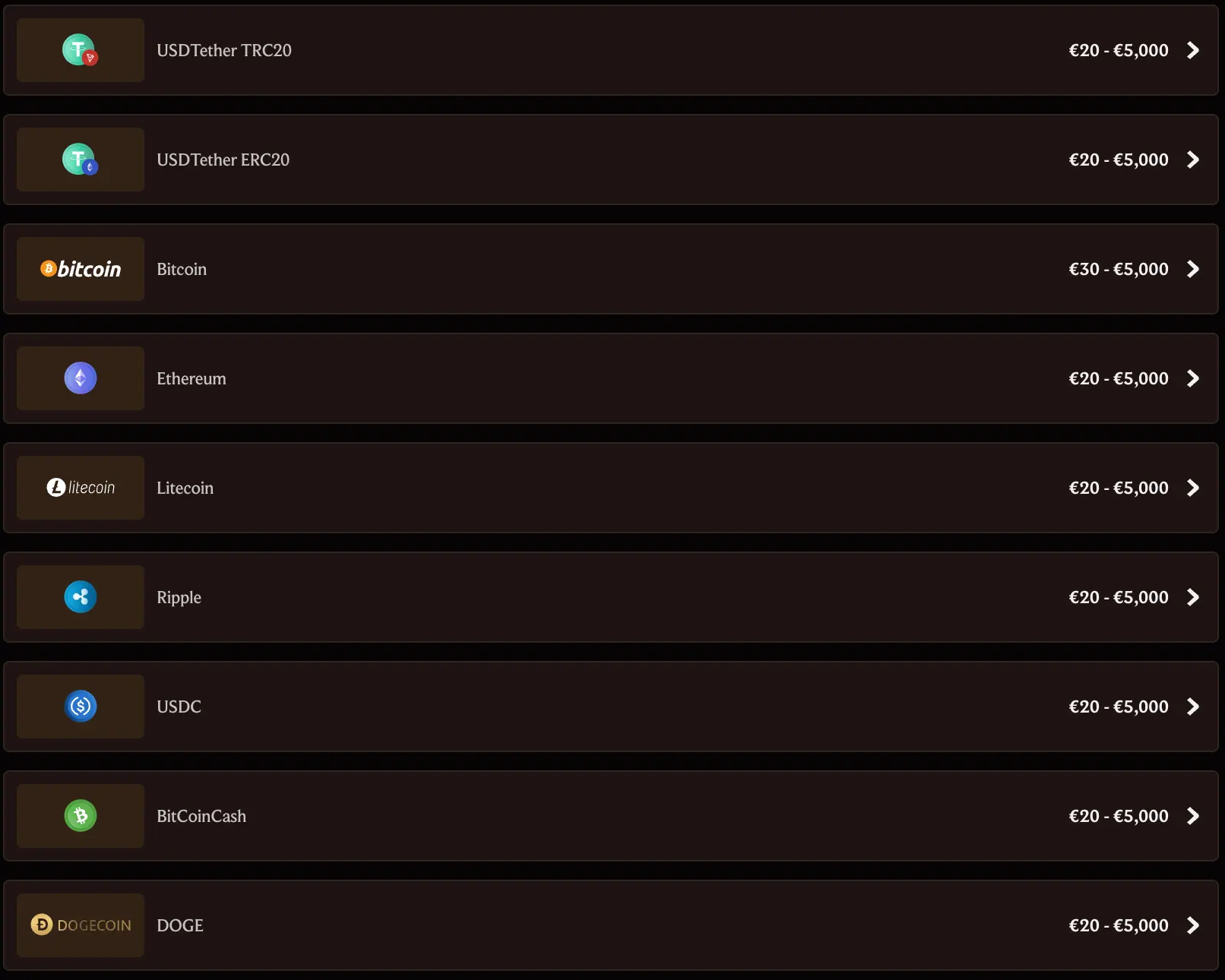Click the USDC dollar icon

[81, 707]
